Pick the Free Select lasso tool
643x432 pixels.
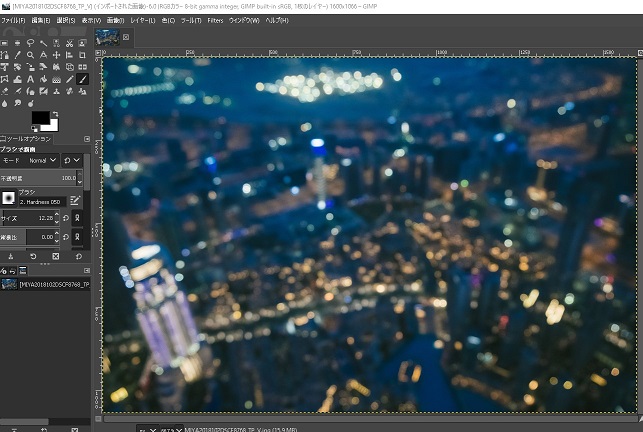(30, 43)
